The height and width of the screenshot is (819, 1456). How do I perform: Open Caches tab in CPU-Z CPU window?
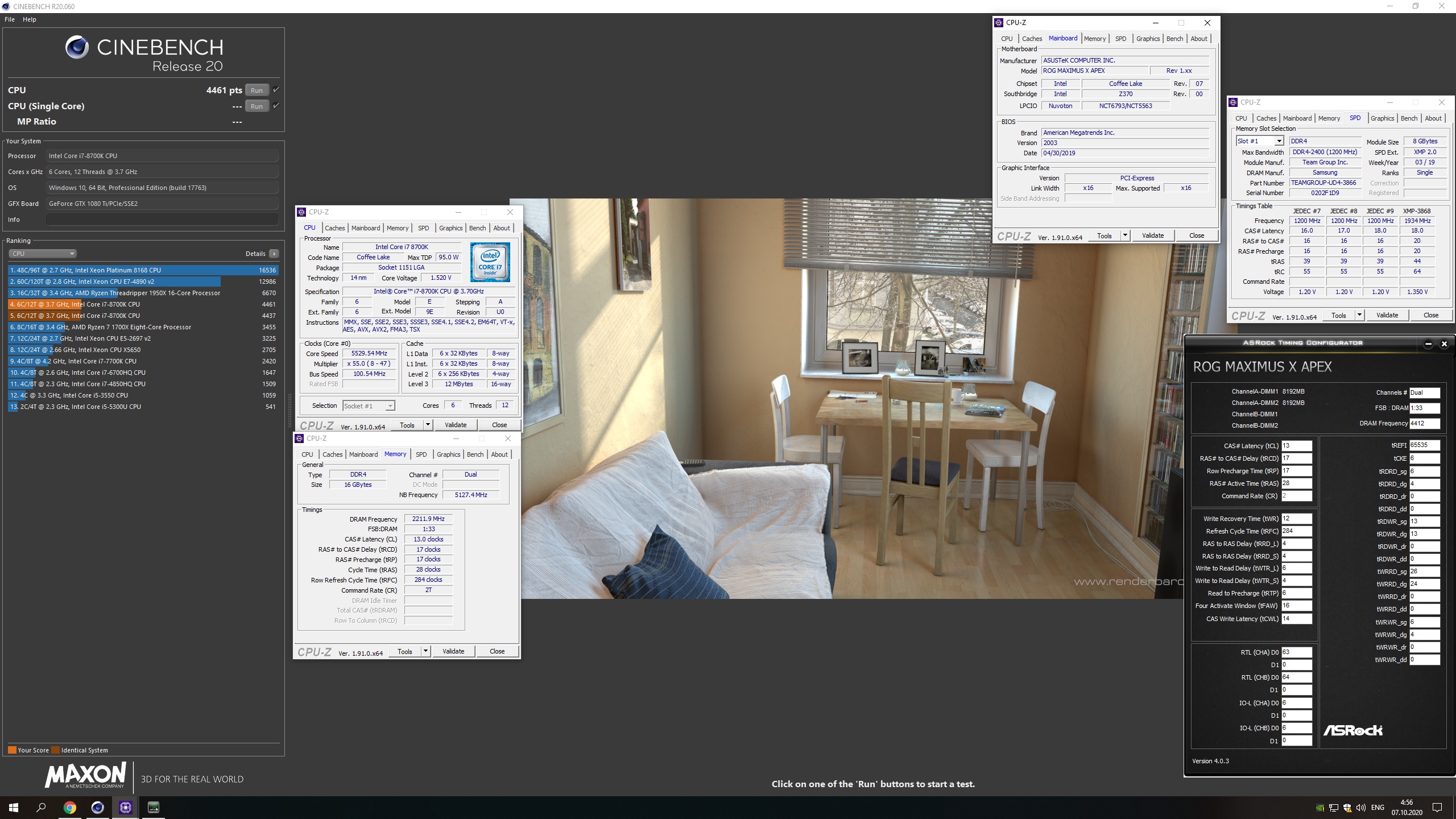tap(335, 228)
